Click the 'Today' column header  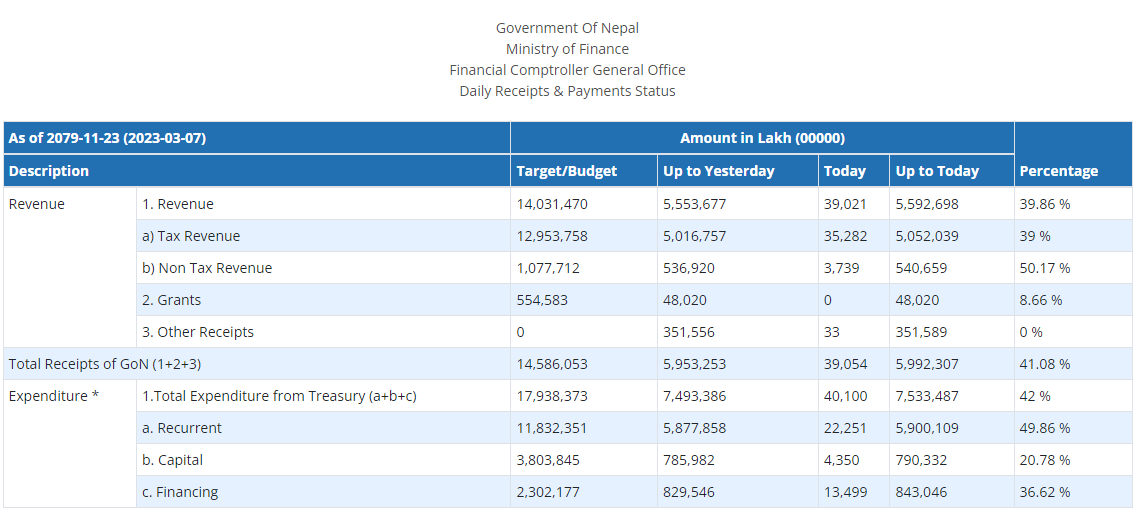[x=844, y=171]
